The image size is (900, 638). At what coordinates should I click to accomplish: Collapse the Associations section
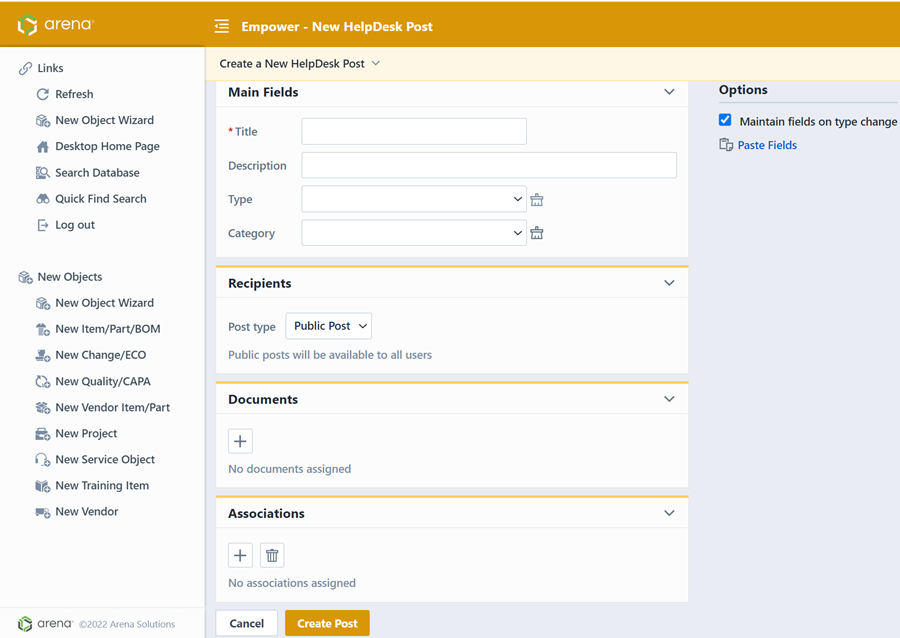tap(669, 513)
